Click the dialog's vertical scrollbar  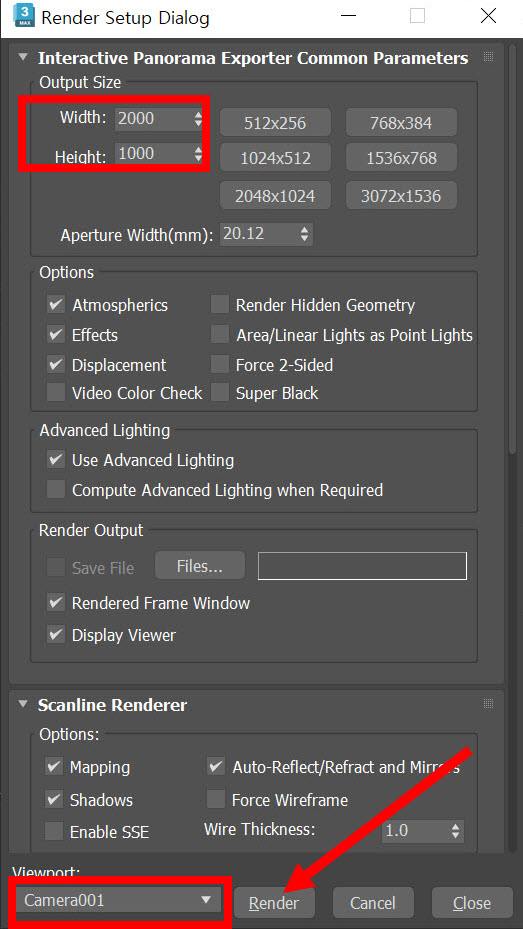click(514, 249)
